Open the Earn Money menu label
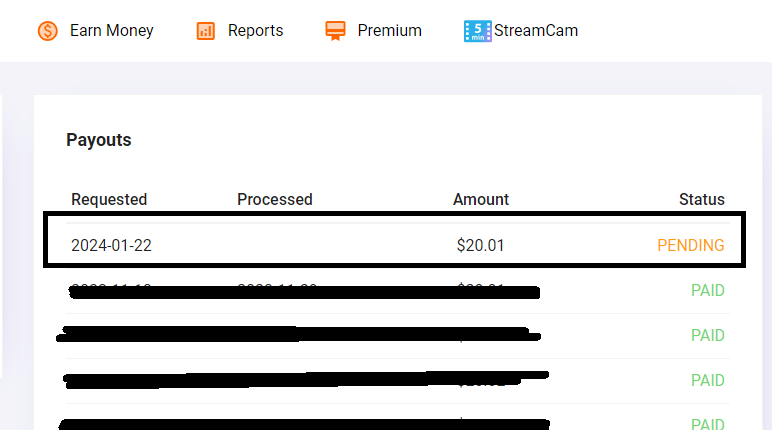Viewport: 772px width, 430px height. (x=111, y=31)
